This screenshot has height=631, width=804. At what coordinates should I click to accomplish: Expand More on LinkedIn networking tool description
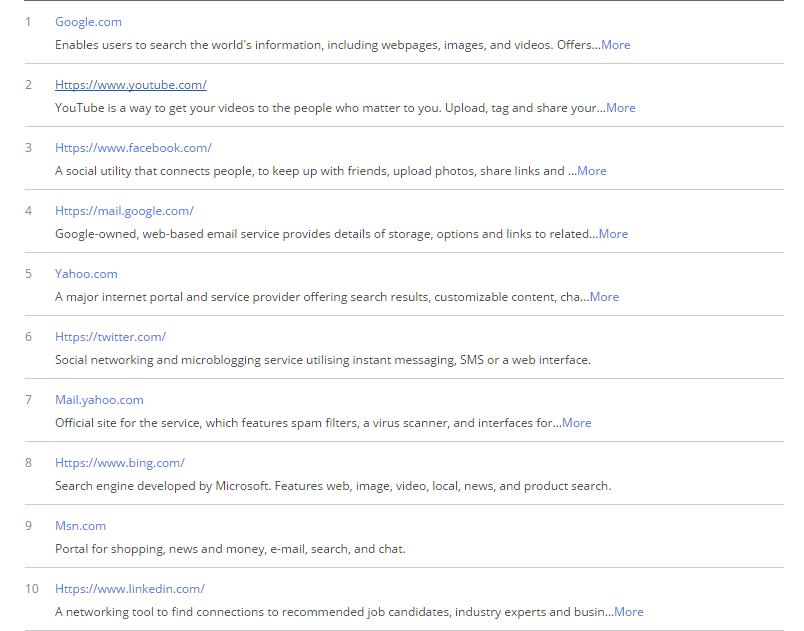point(629,613)
